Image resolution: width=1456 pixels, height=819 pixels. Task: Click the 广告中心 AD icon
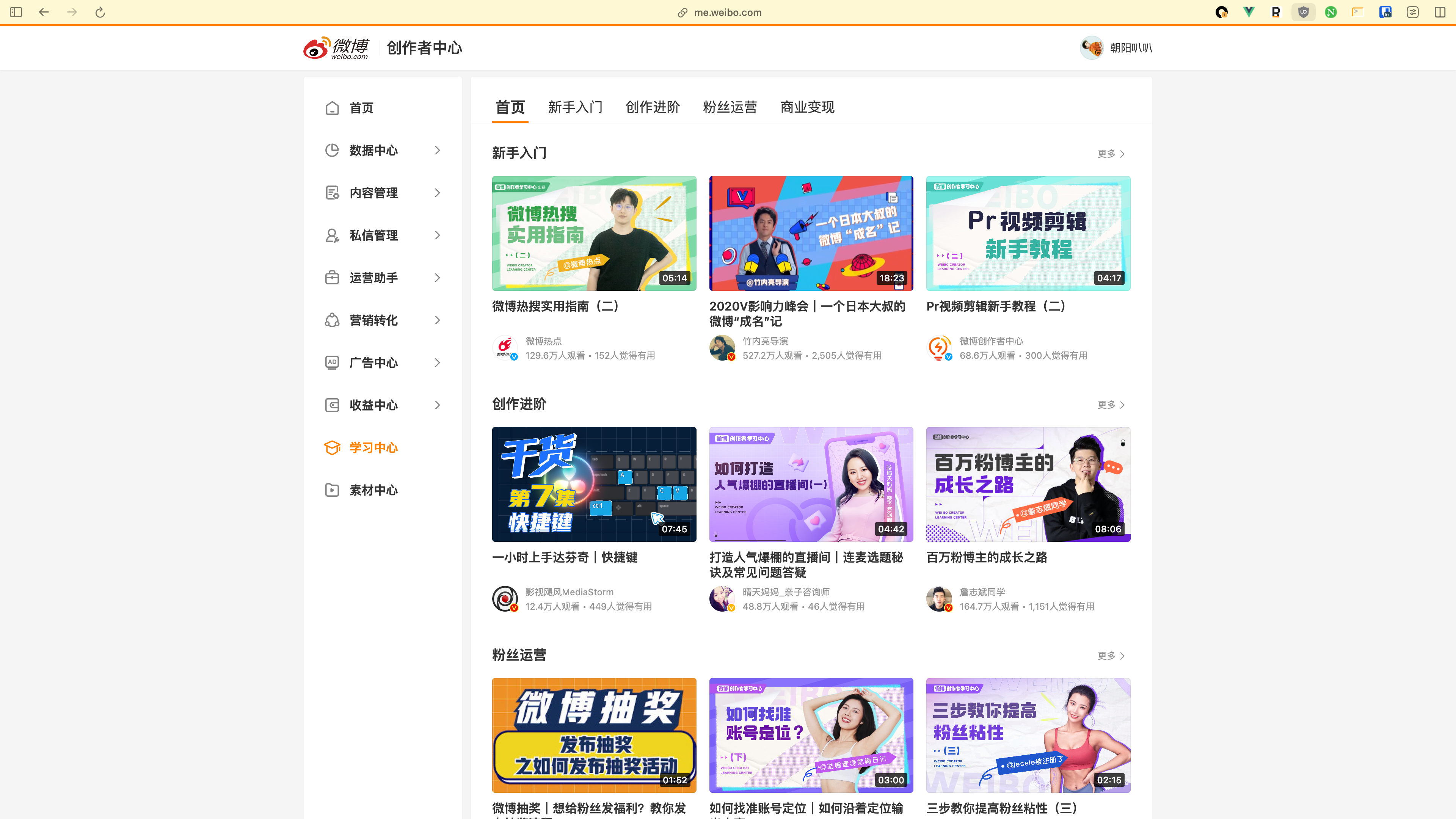pyautogui.click(x=333, y=362)
